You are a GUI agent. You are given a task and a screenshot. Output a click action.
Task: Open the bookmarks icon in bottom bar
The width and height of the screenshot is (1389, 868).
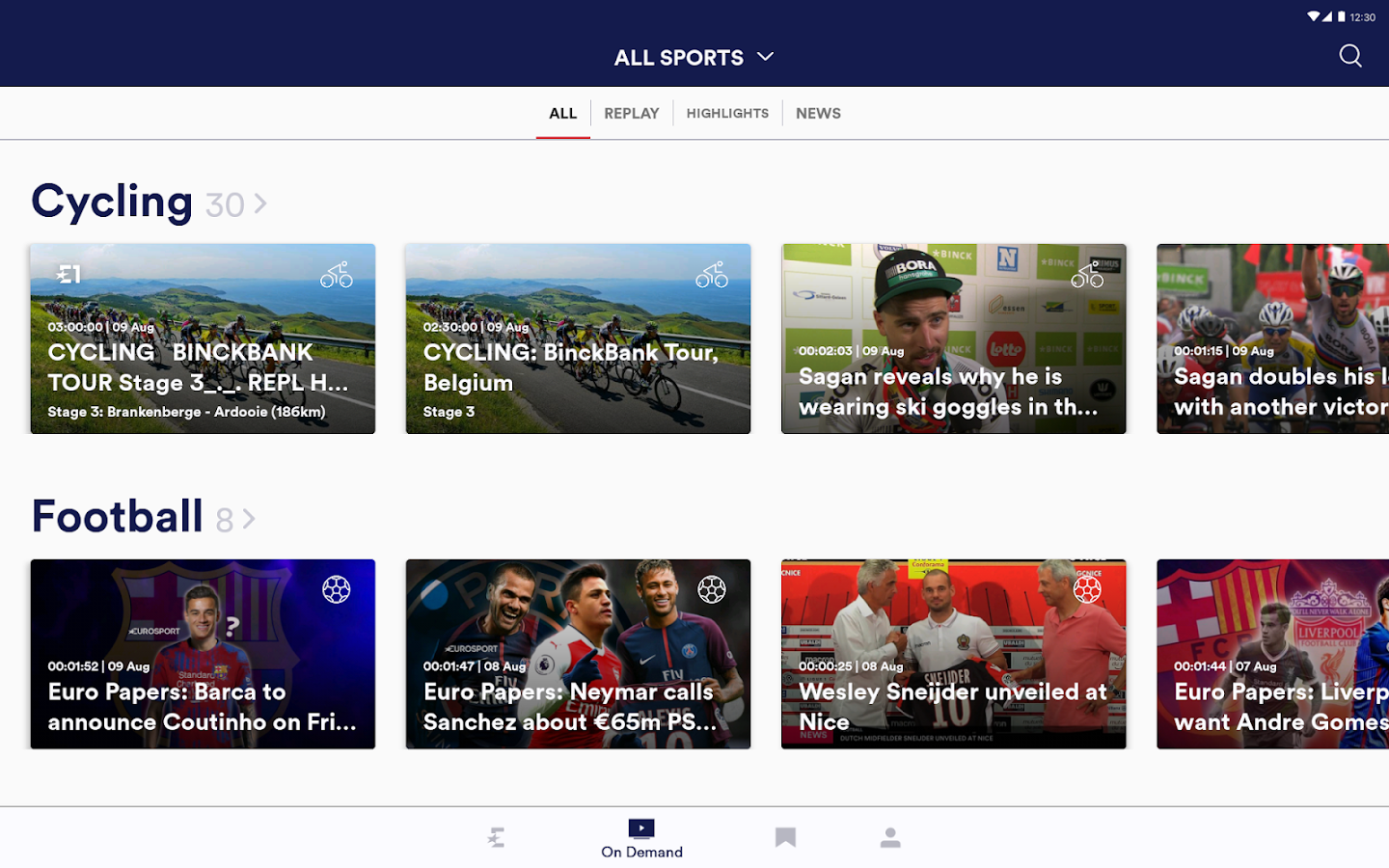(x=785, y=837)
